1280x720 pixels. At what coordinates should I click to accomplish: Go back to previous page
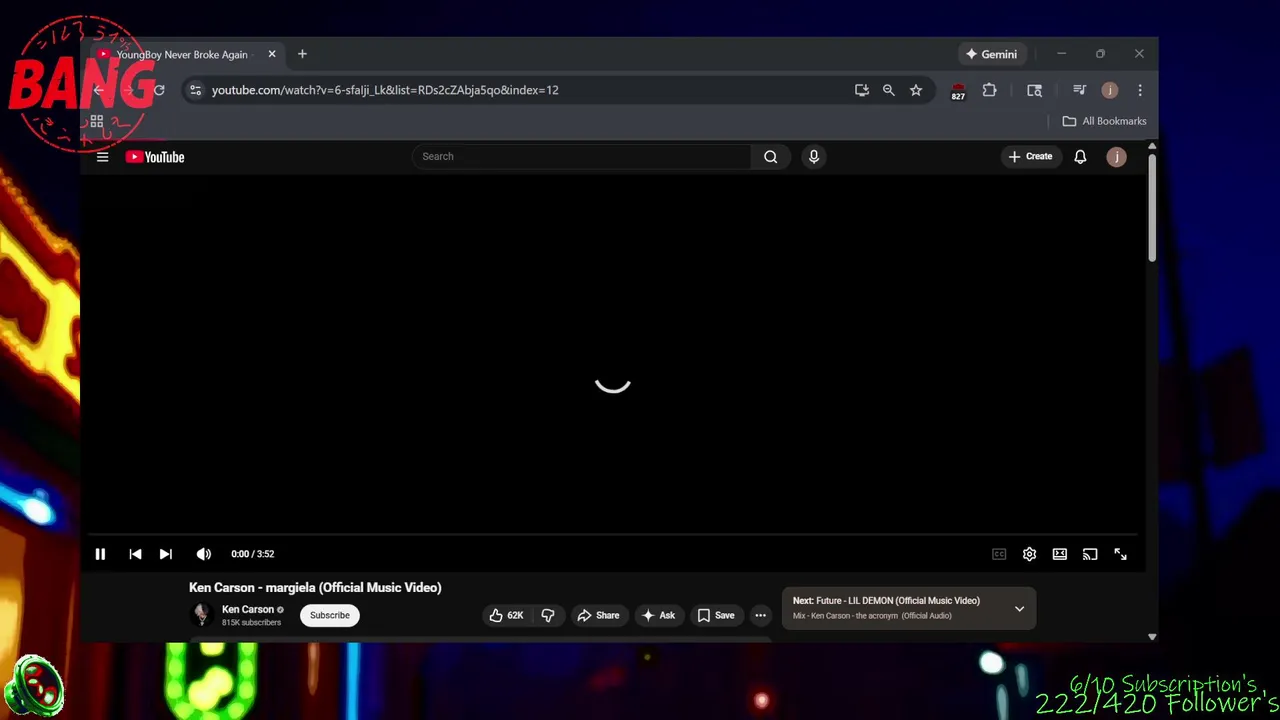point(98,90)
